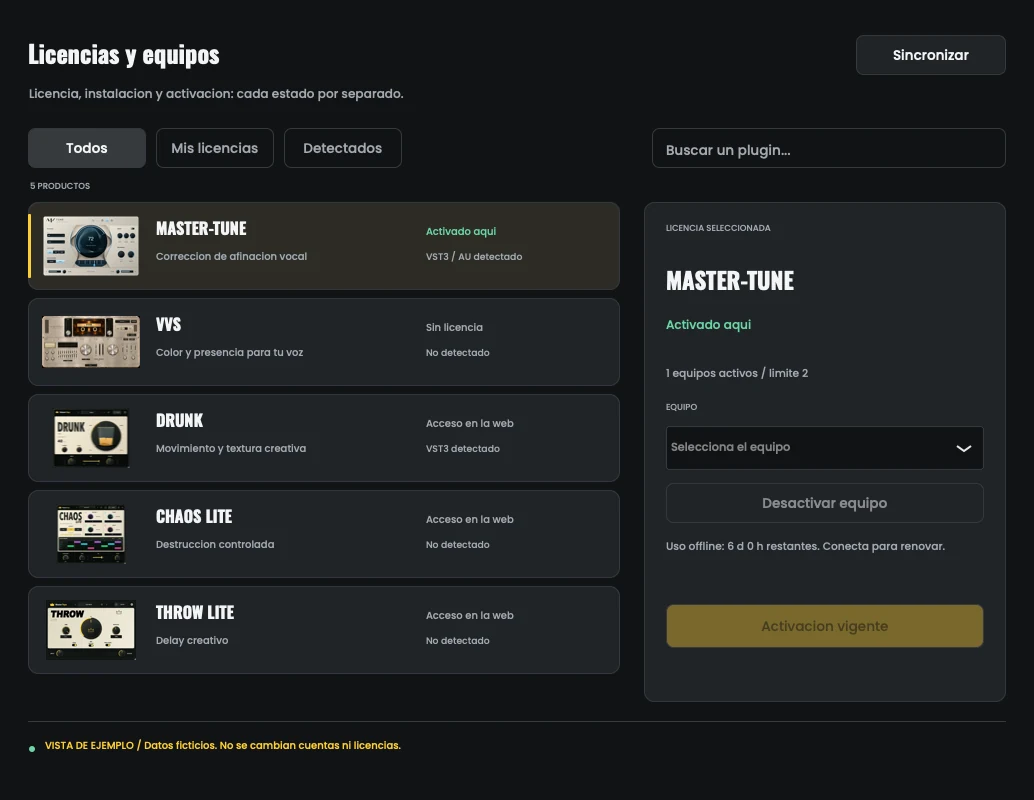Click the CHAOS LITE plugin thumbnail

91,534
